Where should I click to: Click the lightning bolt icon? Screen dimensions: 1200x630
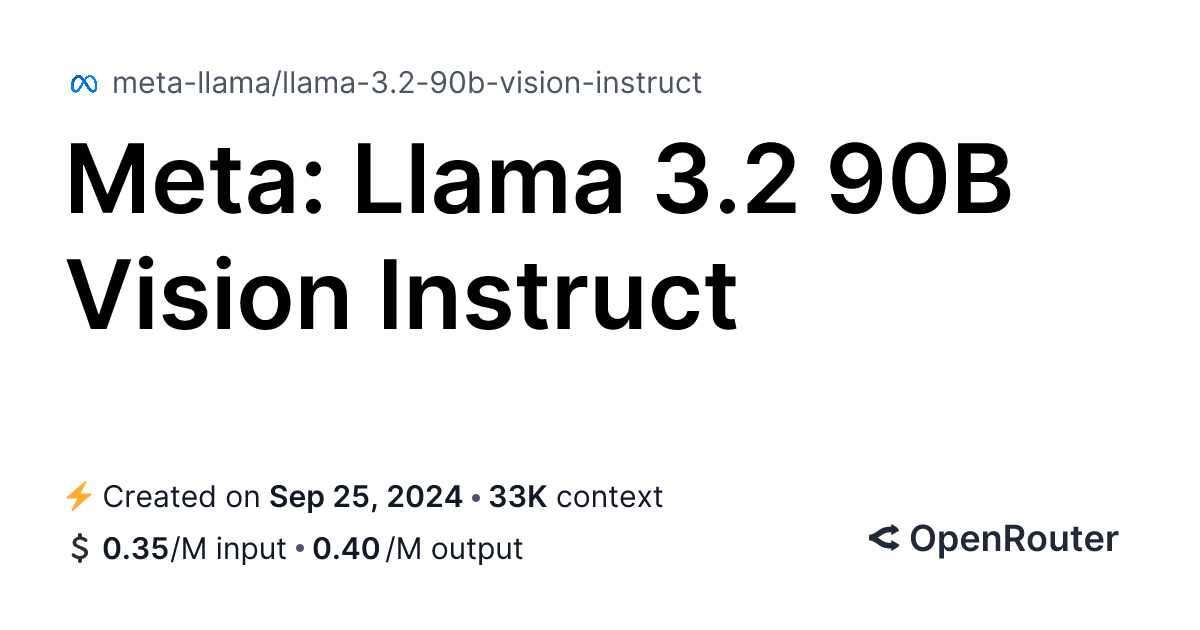point(79,496)
